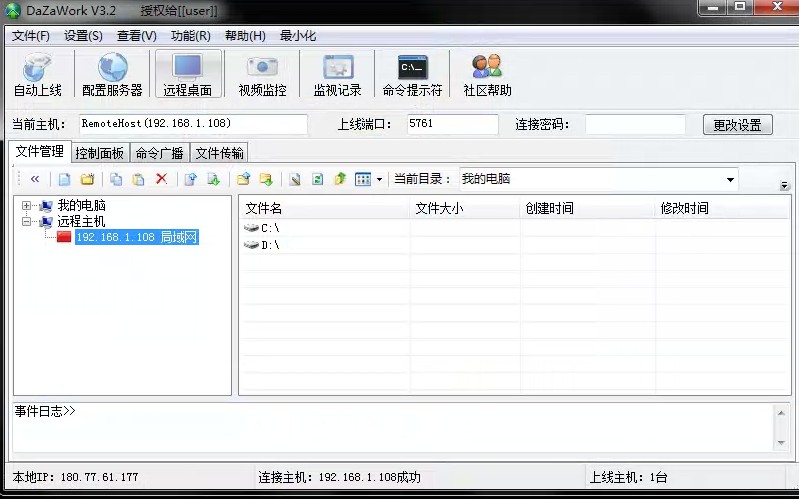
Task: Click 连接主机 status bar message
Action: (x=339, y=478)
